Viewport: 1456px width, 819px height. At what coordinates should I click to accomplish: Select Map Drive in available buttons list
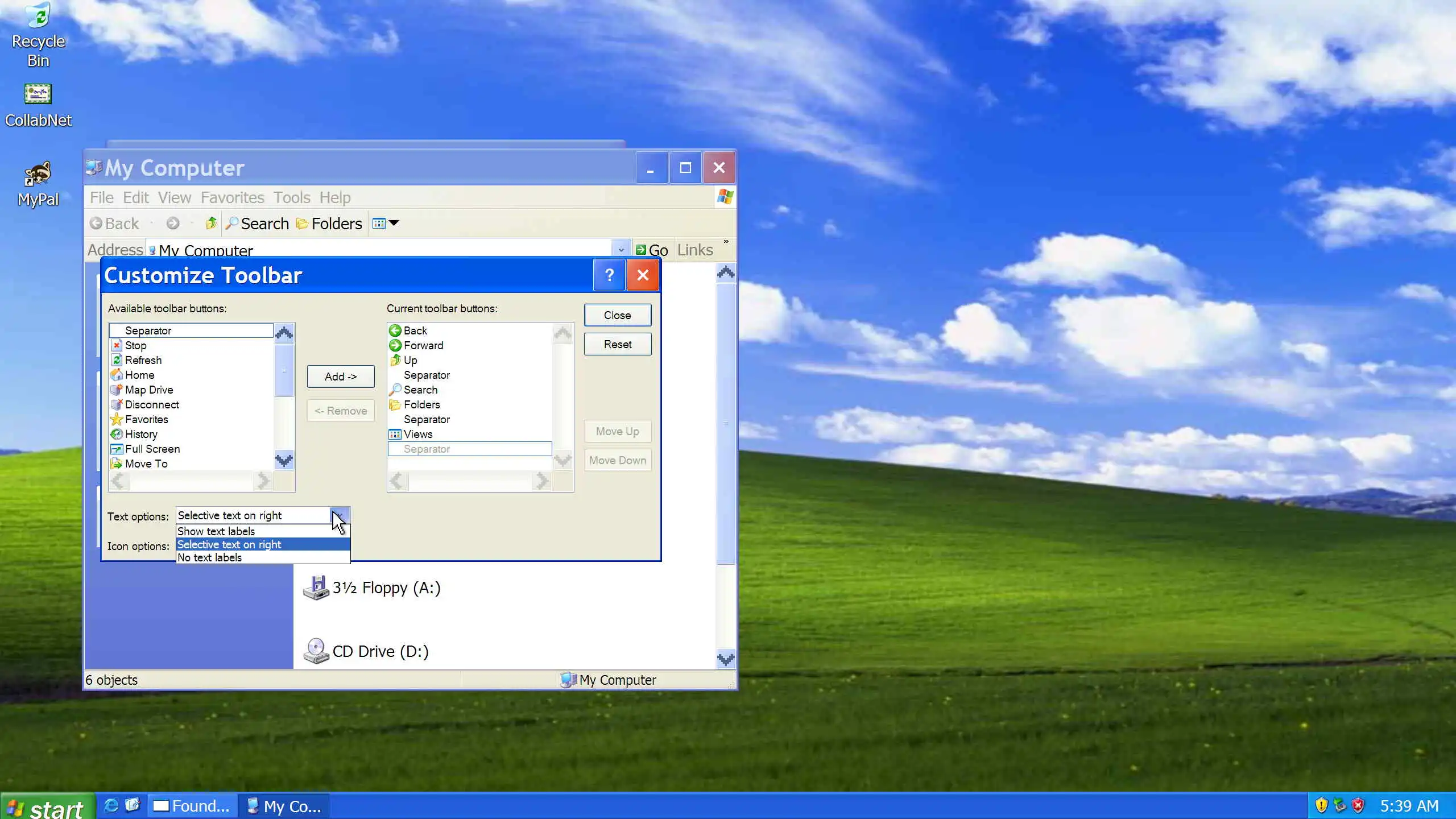point(148,390)
